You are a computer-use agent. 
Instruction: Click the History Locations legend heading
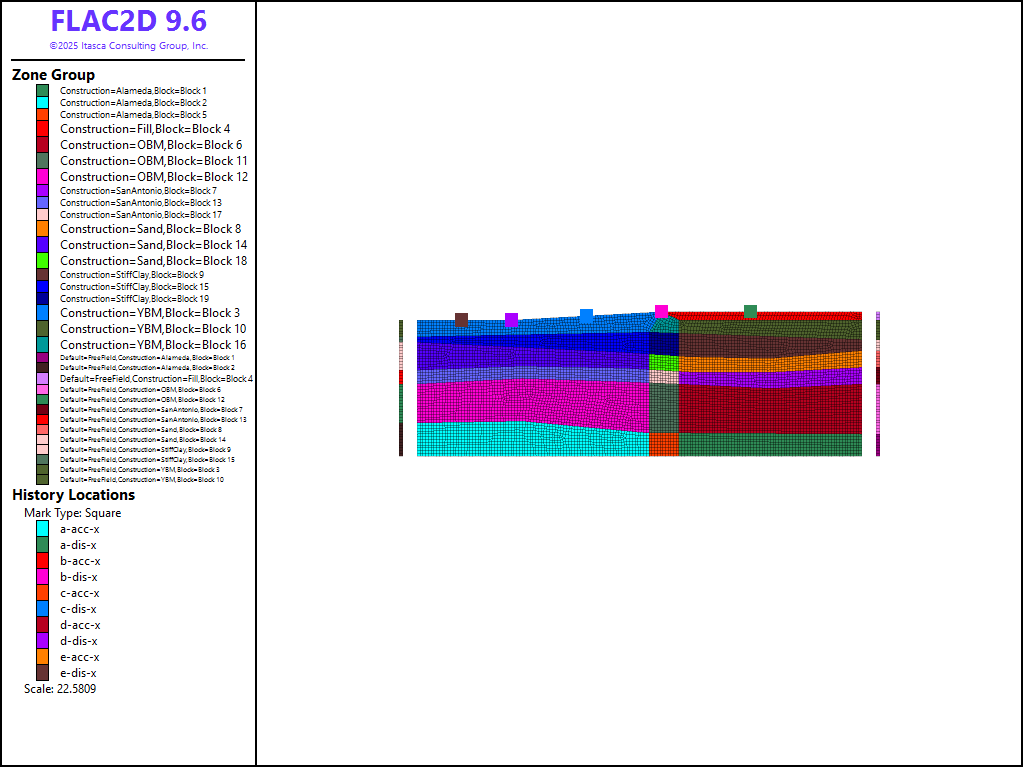tap(73, 495)
